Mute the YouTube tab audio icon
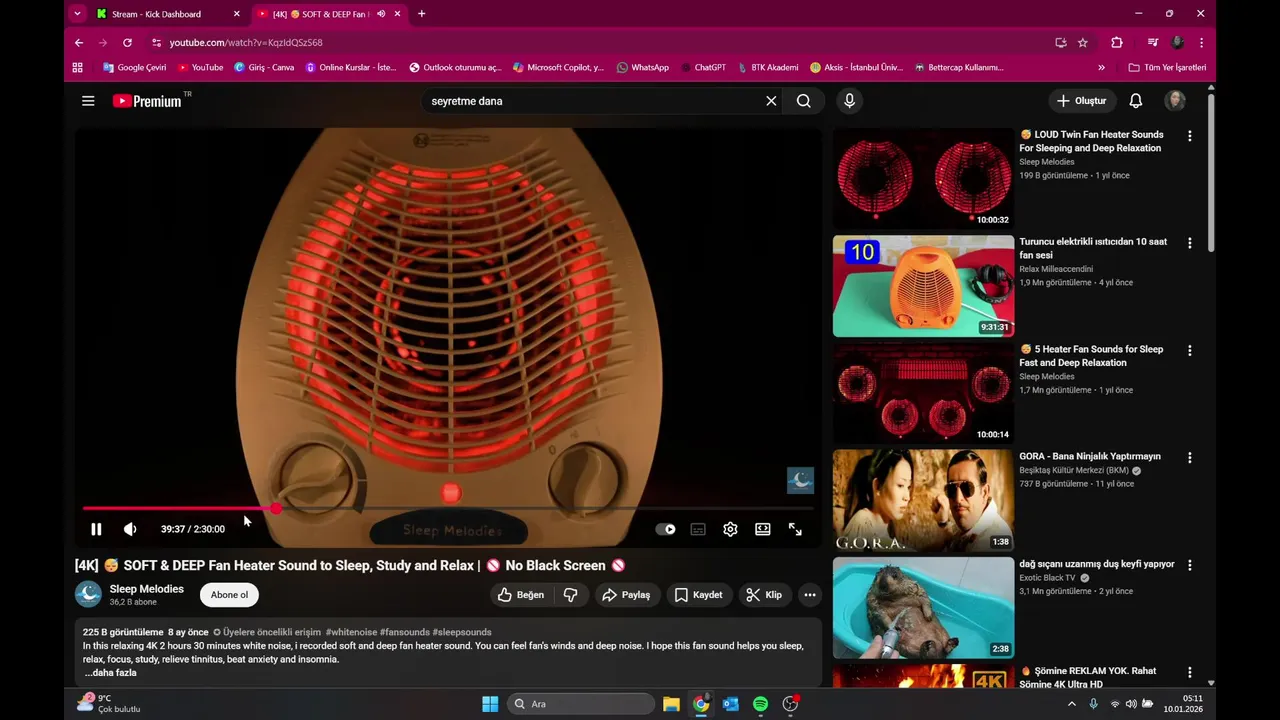Image resolution: width=1280 pixels, height=720 pixels. pos(381,14)
